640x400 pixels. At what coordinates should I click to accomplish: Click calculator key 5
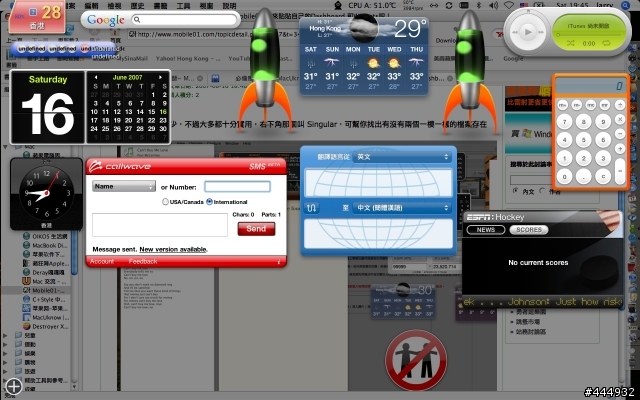coord(584,140)
